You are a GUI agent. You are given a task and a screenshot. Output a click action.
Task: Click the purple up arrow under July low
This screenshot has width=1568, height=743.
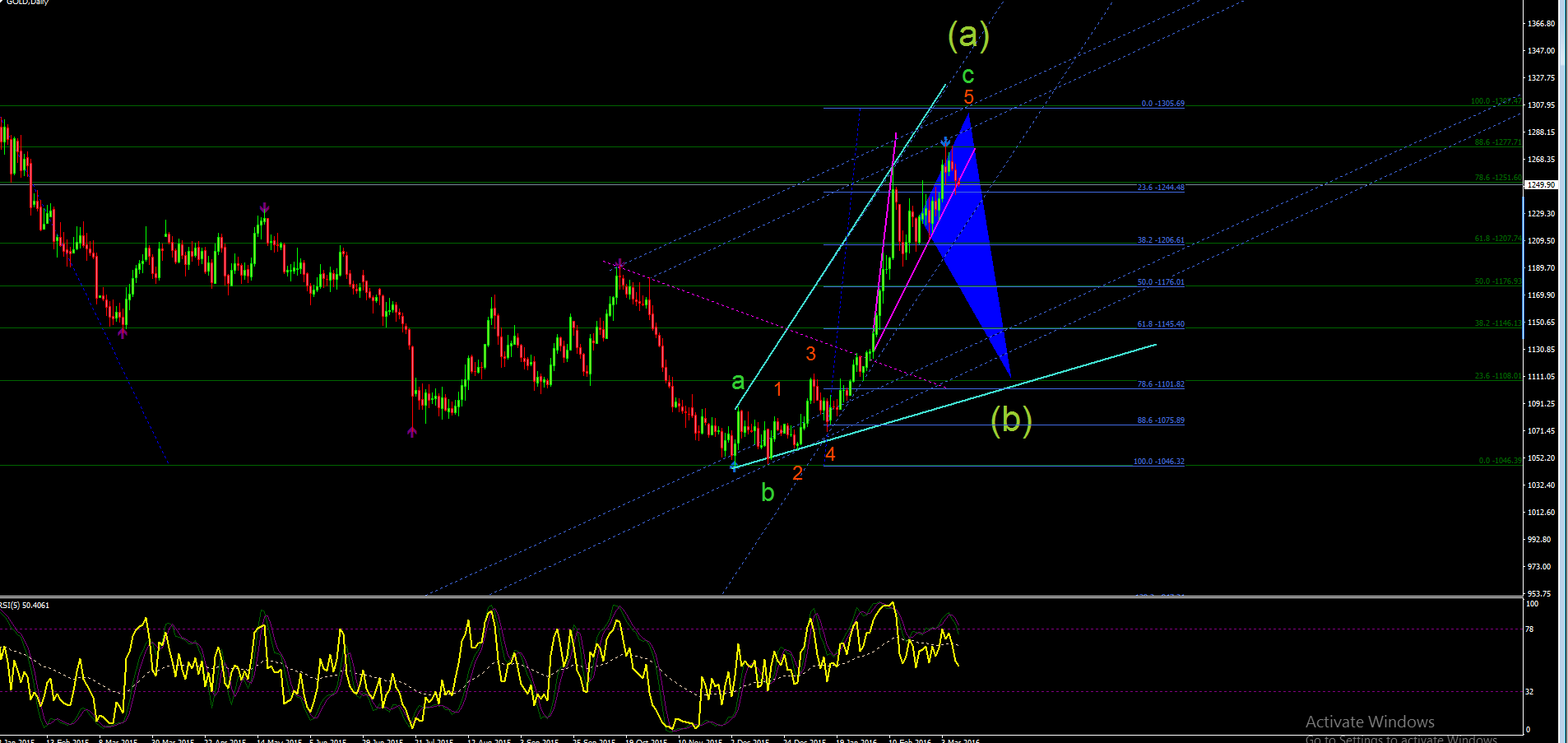coord(412,431)
